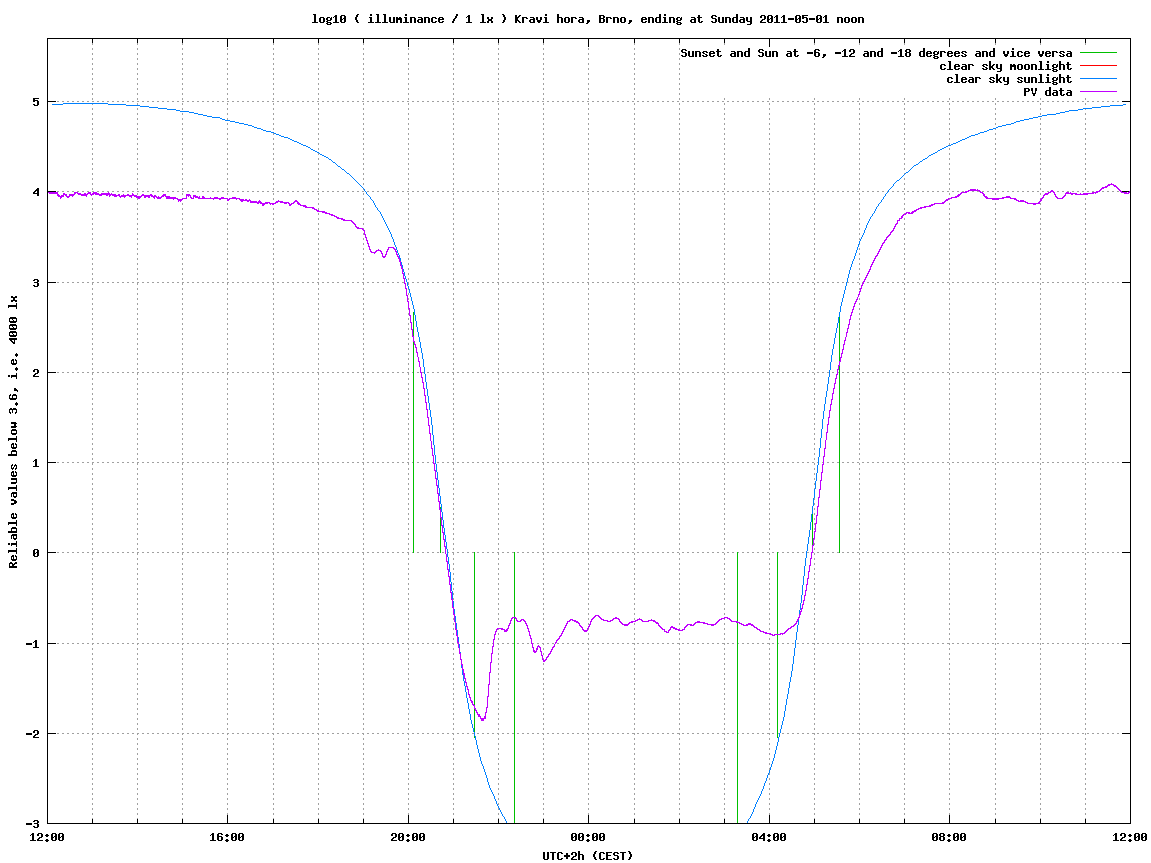Click the y-axis tick label 5

(36, 102)
